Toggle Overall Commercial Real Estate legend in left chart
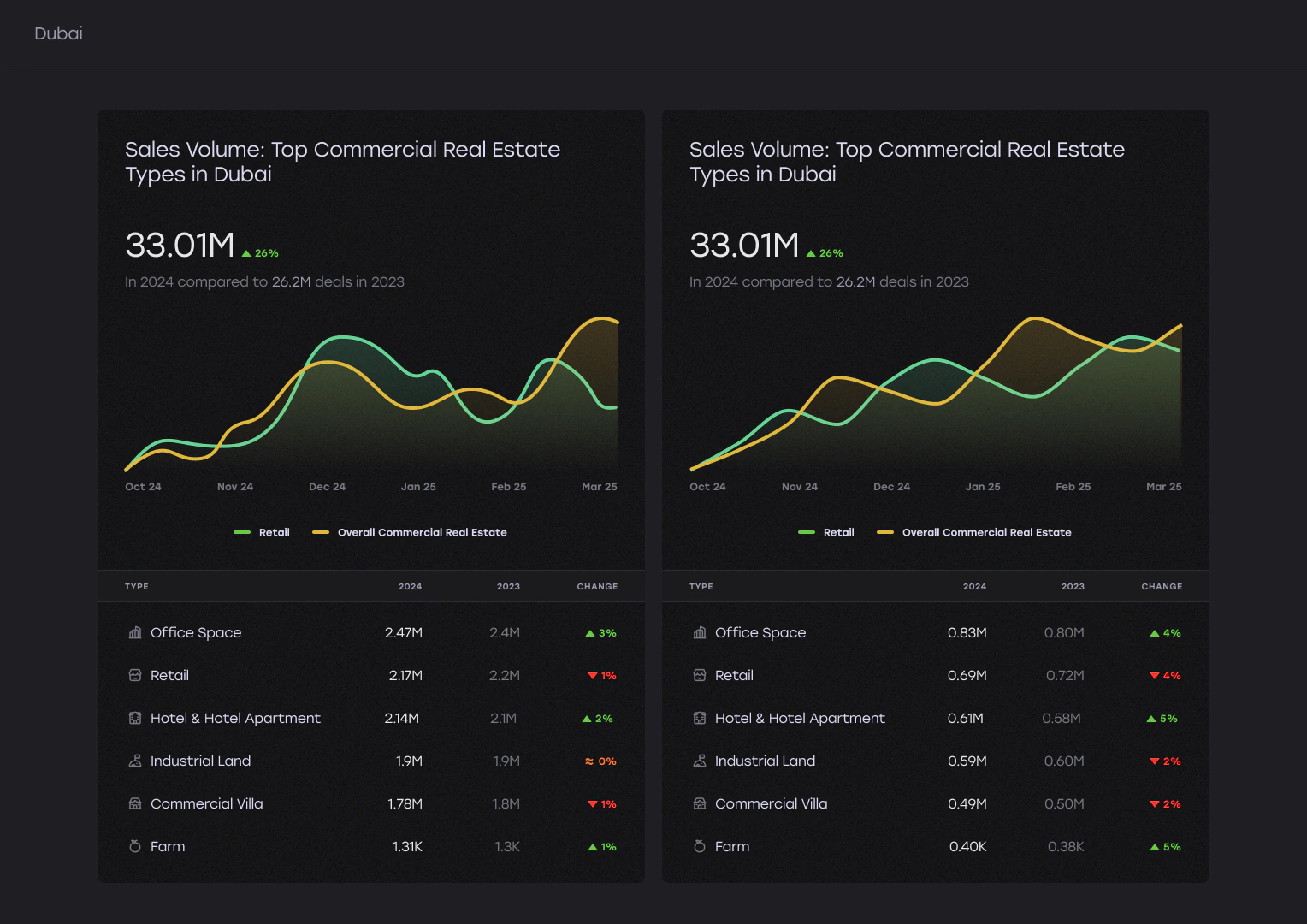 pyautogui.click(x=410, y=532)
